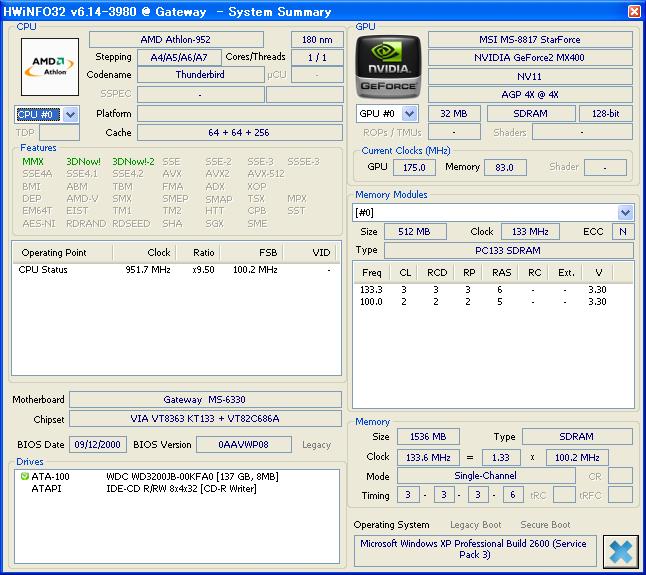Click the VIA VT8363 KT133 chipset field
Screen dimensions: 646x575
[205, 418]
